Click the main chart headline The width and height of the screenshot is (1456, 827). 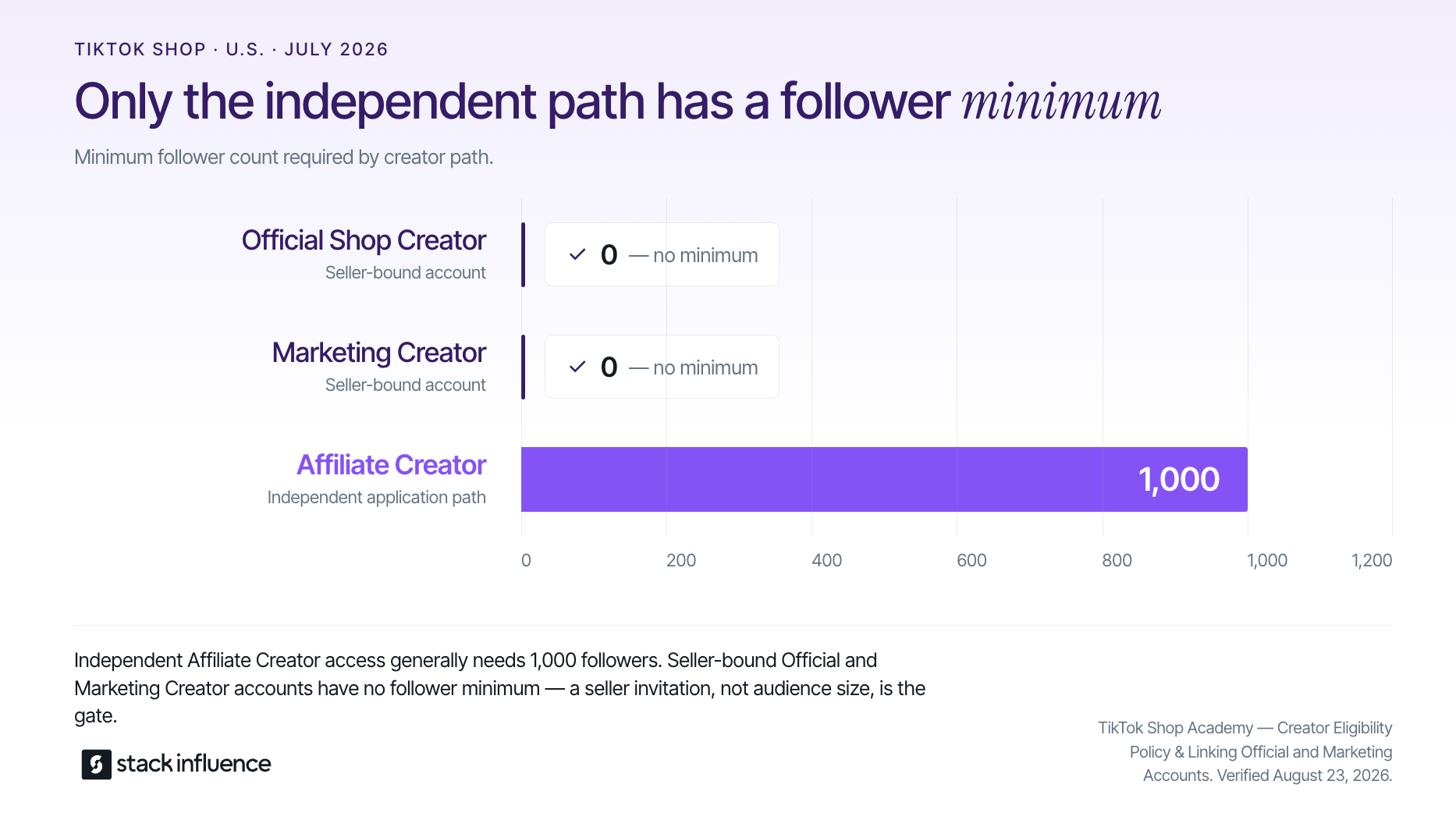tap(617, 101)
